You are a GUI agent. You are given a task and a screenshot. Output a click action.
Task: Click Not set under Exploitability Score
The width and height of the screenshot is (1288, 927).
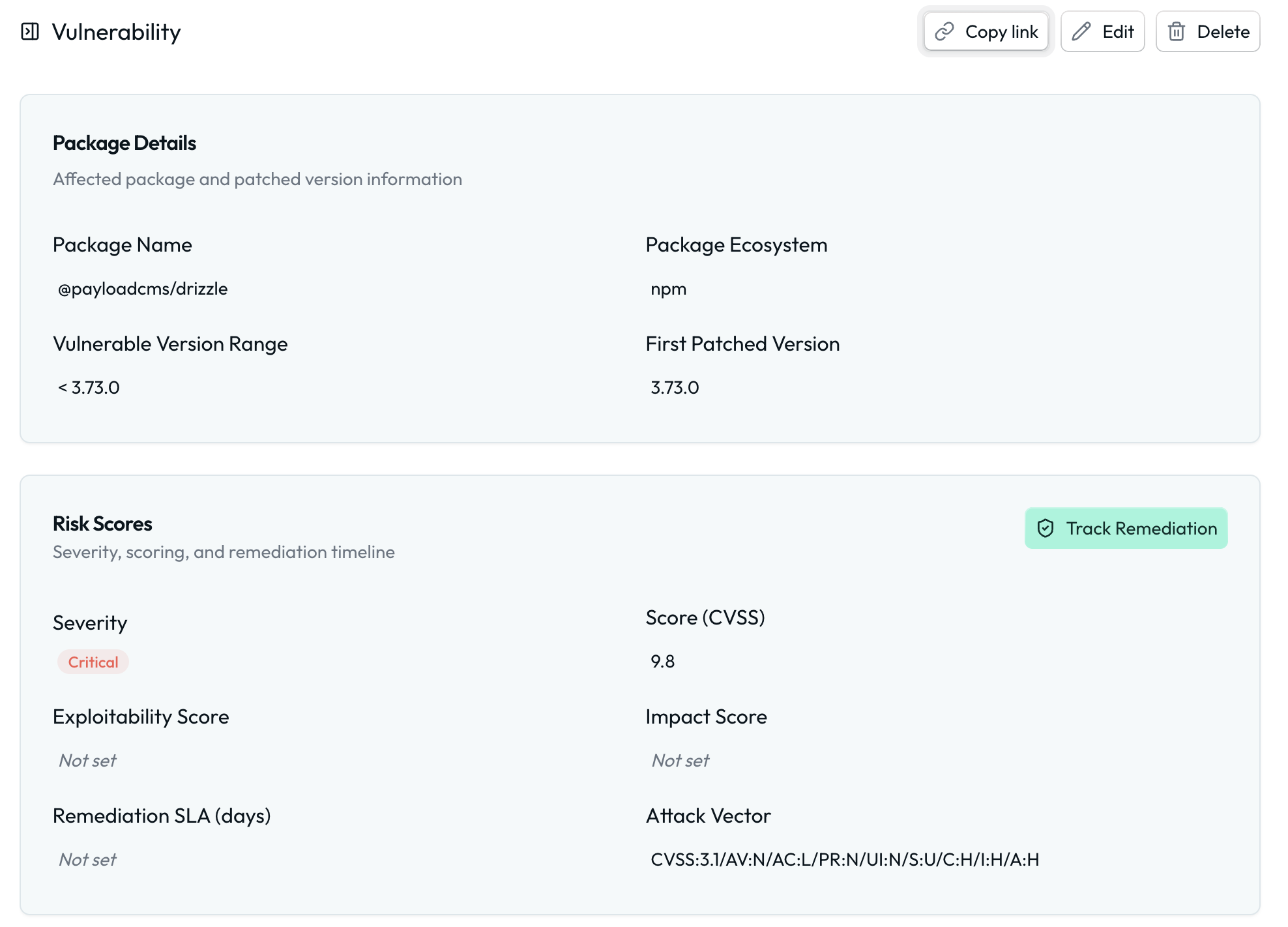click(87, 761)
